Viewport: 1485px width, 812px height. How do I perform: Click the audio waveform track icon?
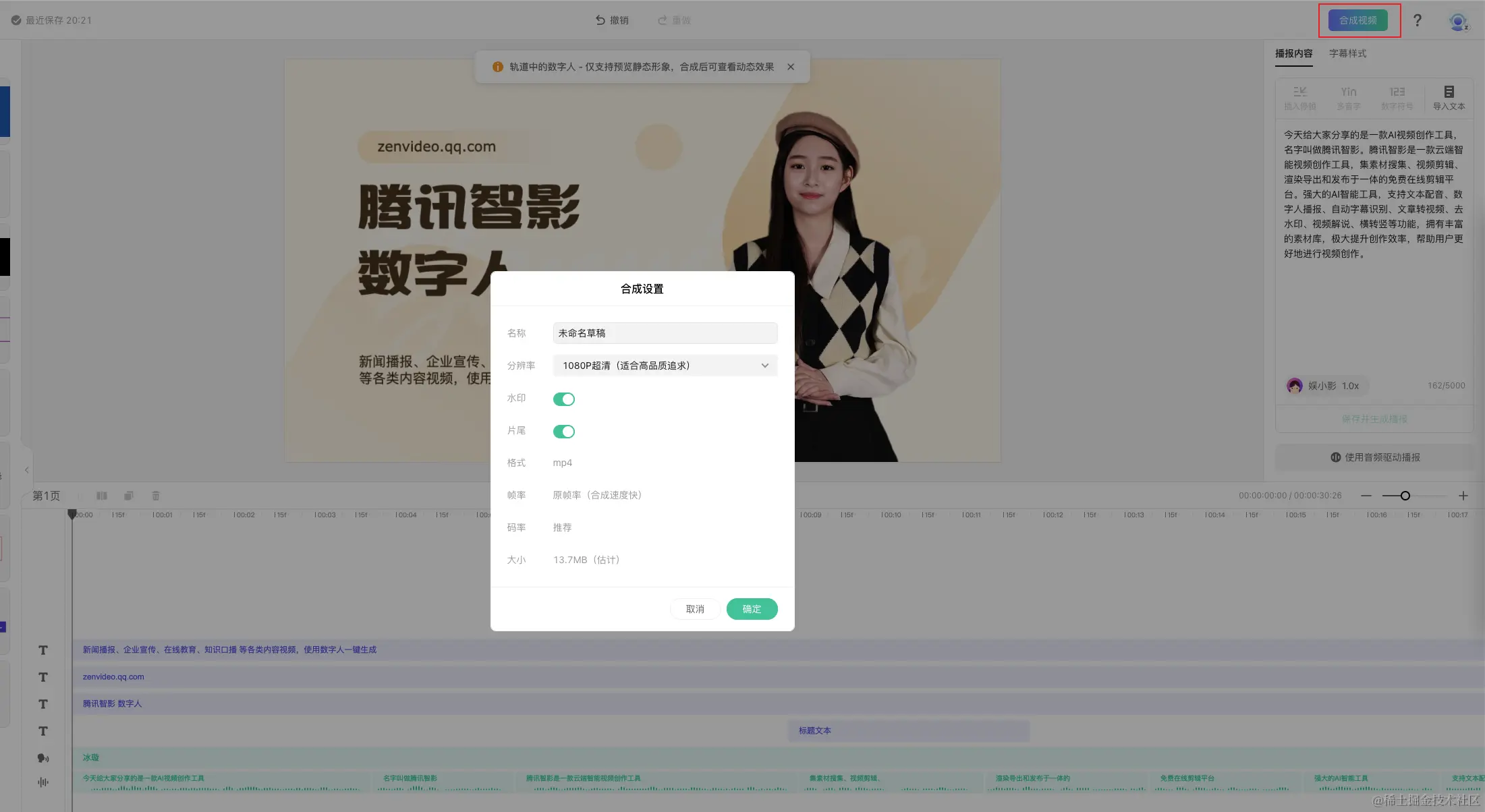click(x=43, y=782)
